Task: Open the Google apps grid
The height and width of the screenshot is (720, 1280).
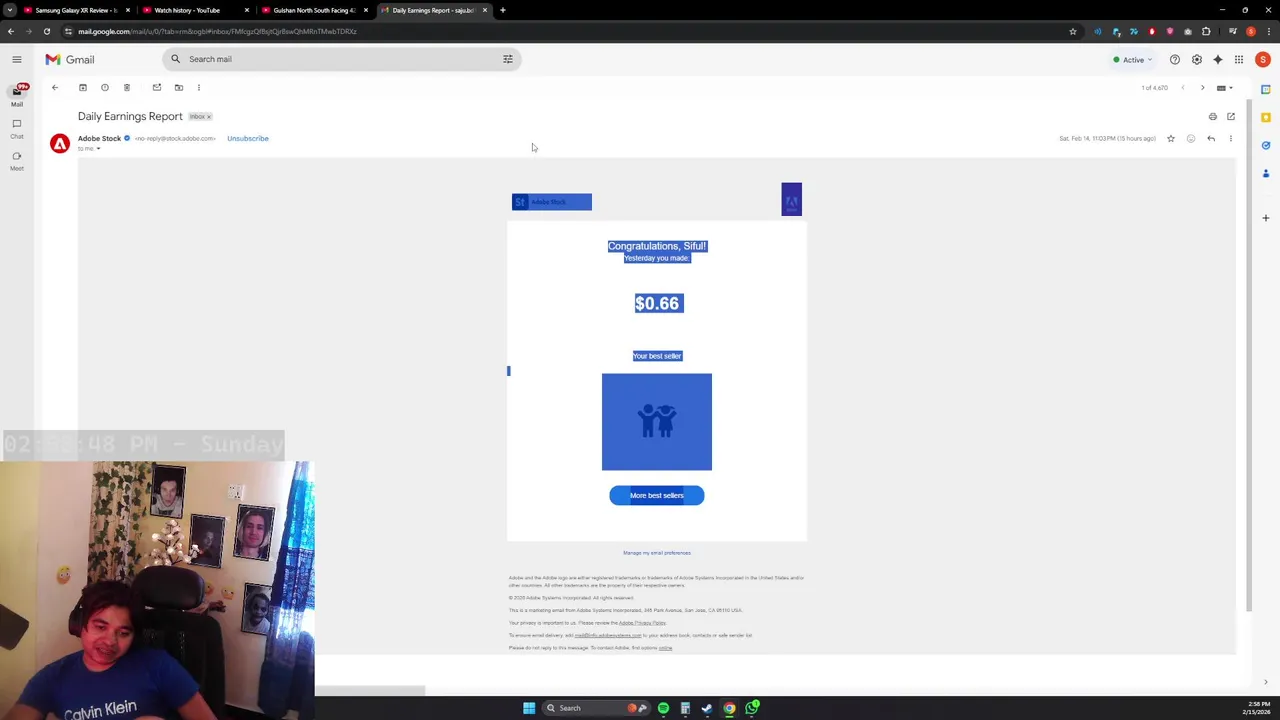Action: [1239, 60]
